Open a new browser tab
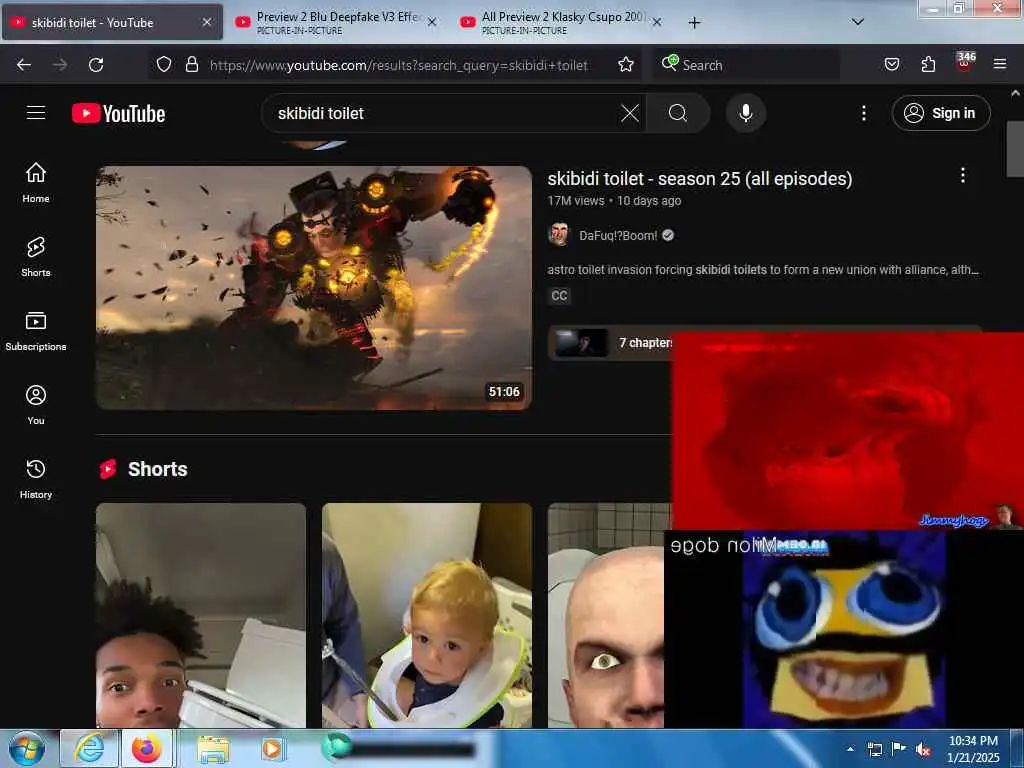The width and height of the screenshot is (1024, 768). [x=694, y=23]
